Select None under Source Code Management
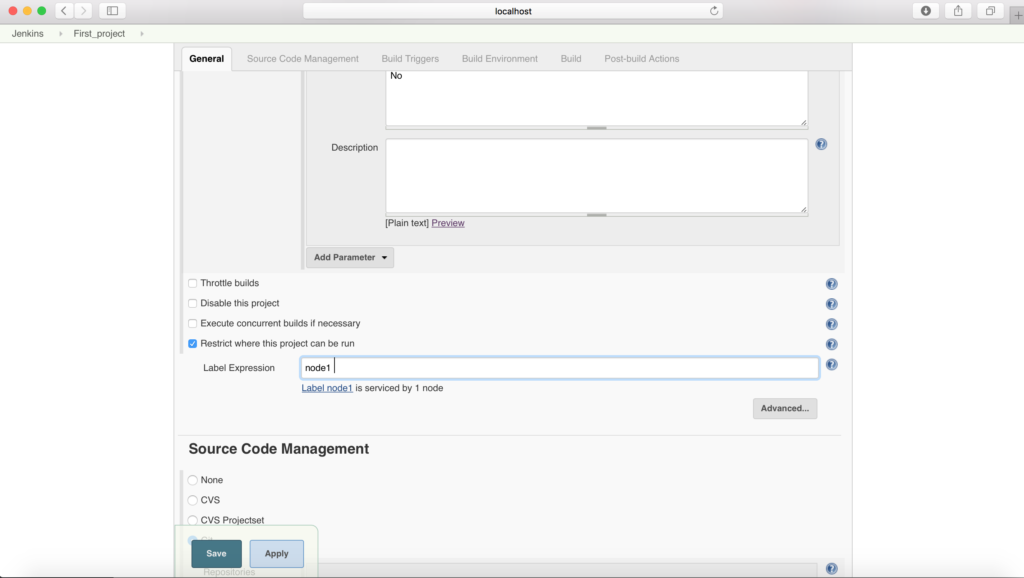This screenshot has width=1024, height=578. click(192, 480)
